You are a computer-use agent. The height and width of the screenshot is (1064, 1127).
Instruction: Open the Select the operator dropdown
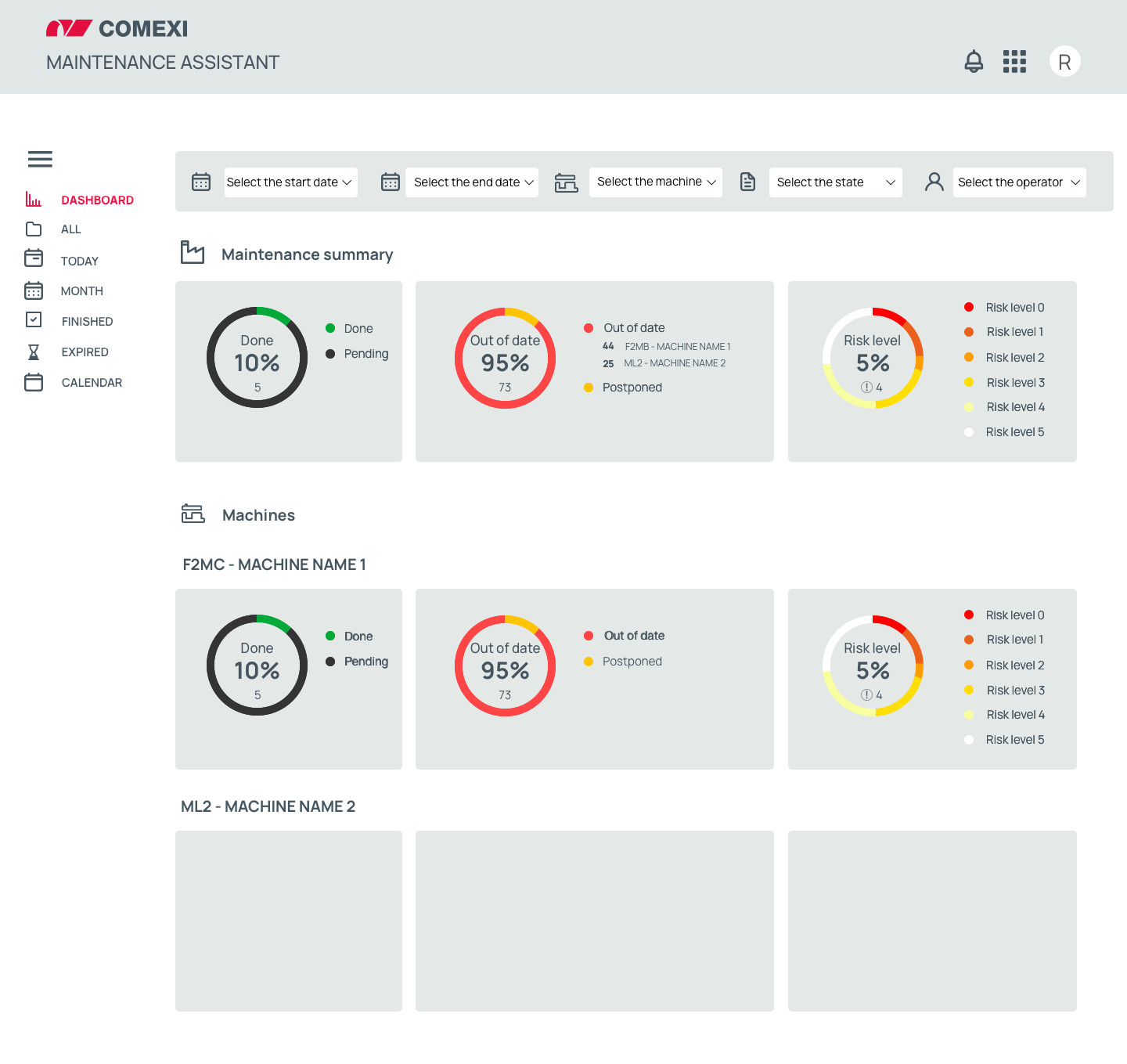point(1020,182)
